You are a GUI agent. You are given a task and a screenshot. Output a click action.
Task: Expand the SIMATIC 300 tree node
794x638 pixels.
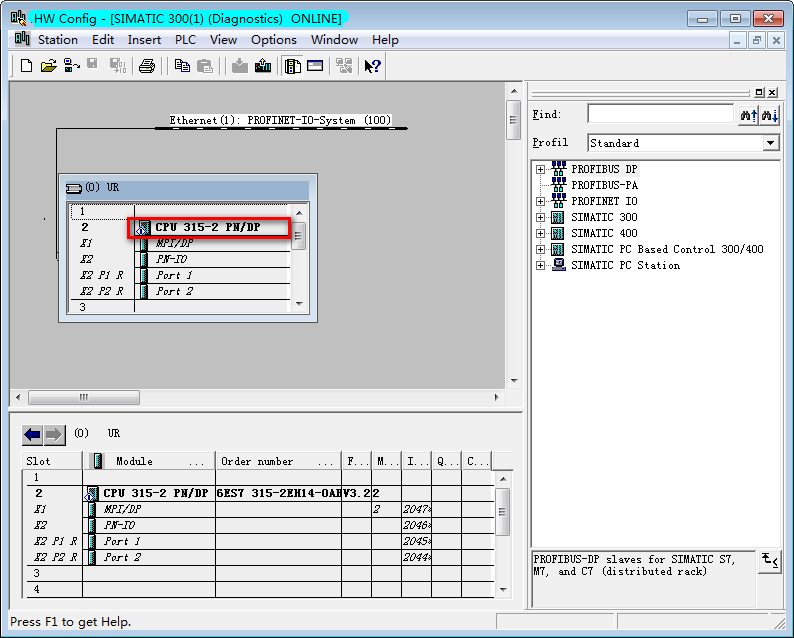click(x=540, y=218)
